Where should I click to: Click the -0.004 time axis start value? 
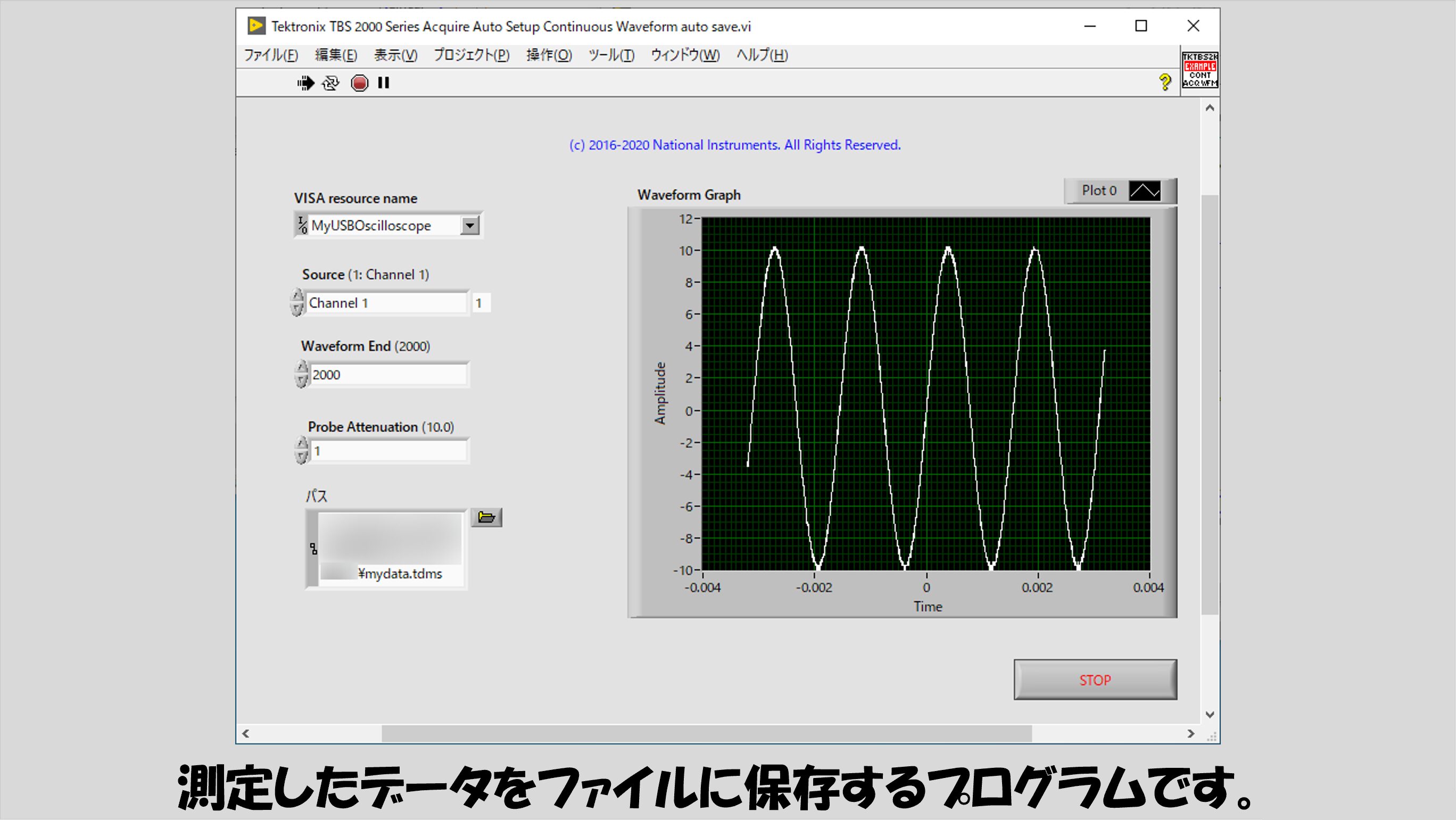click(702, 588)
